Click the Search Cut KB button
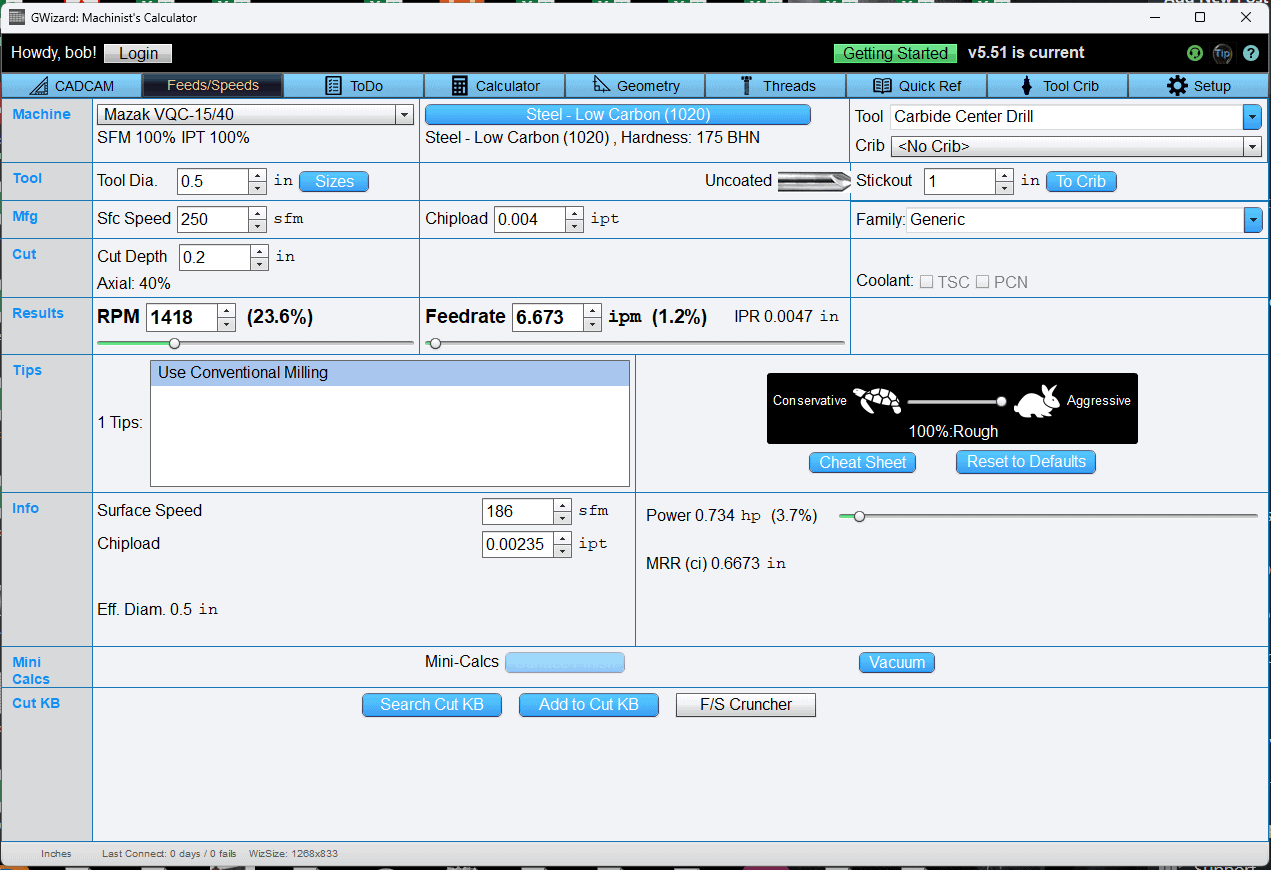The image size is (1271, 870). [x=431, y=705]
